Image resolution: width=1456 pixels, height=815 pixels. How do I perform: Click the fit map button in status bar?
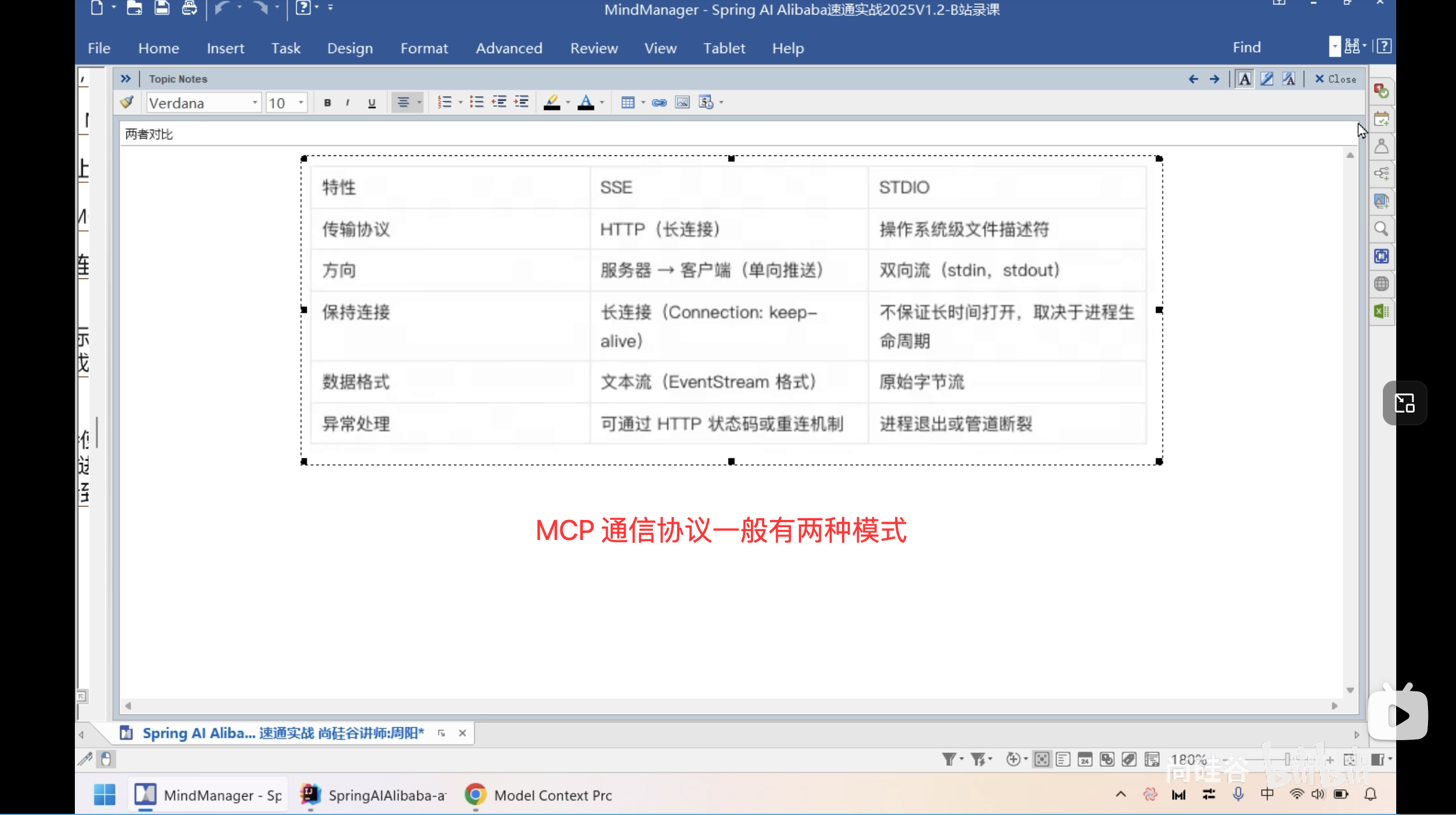point(1350,759)
